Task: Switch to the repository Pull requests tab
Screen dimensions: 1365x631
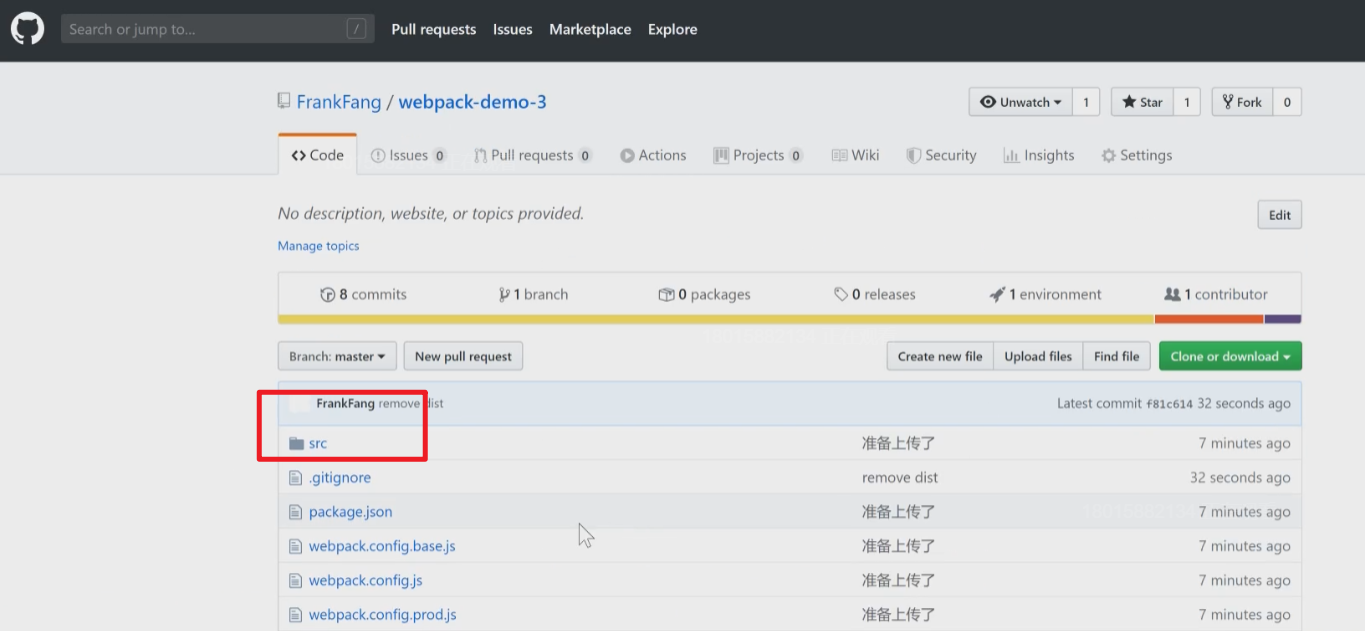Action: [x=533, y=155]
